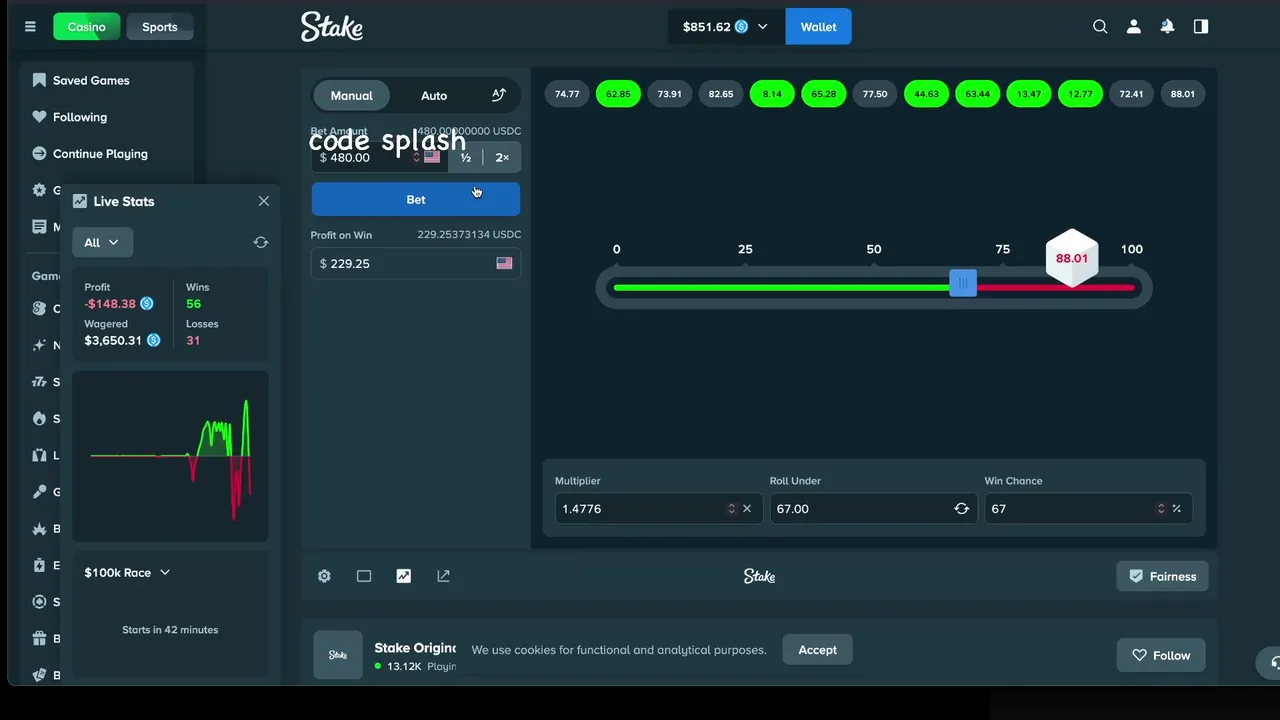Open past result 73.91

click(x=670, y=94)
